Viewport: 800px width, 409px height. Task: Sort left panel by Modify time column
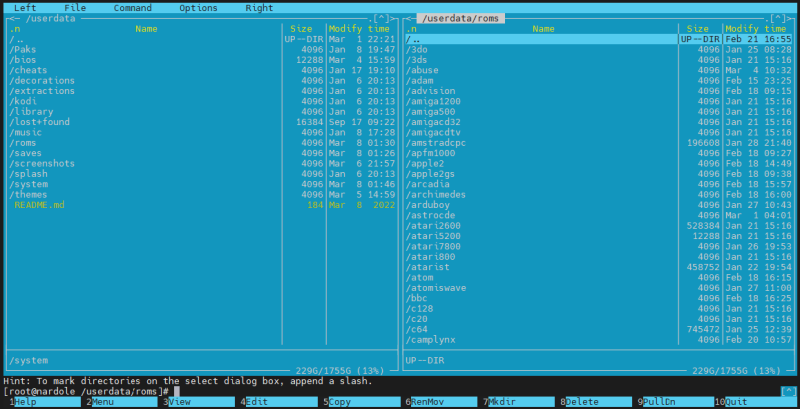pyautogui.click(x=359, y=29)
